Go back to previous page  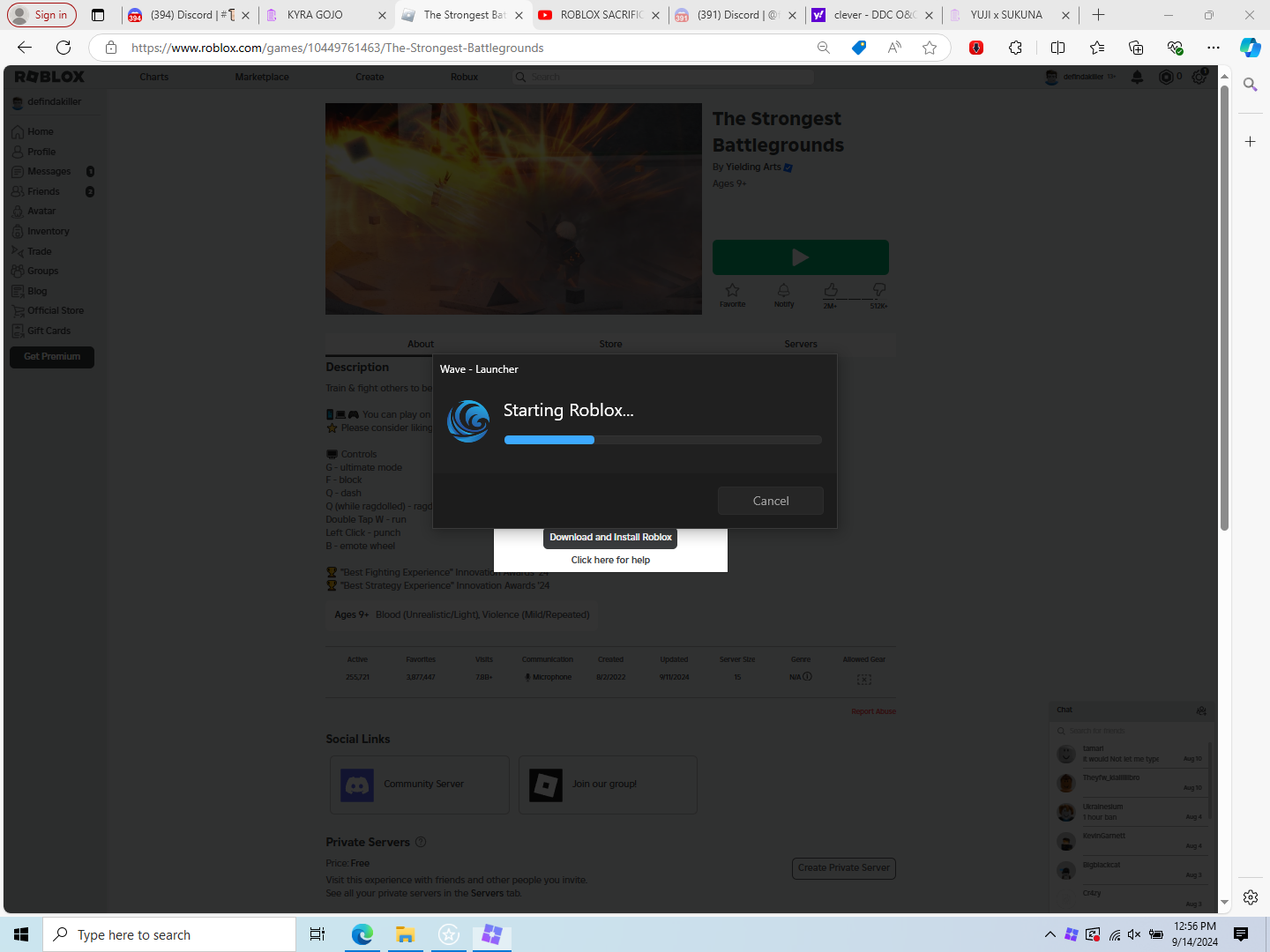25,48
